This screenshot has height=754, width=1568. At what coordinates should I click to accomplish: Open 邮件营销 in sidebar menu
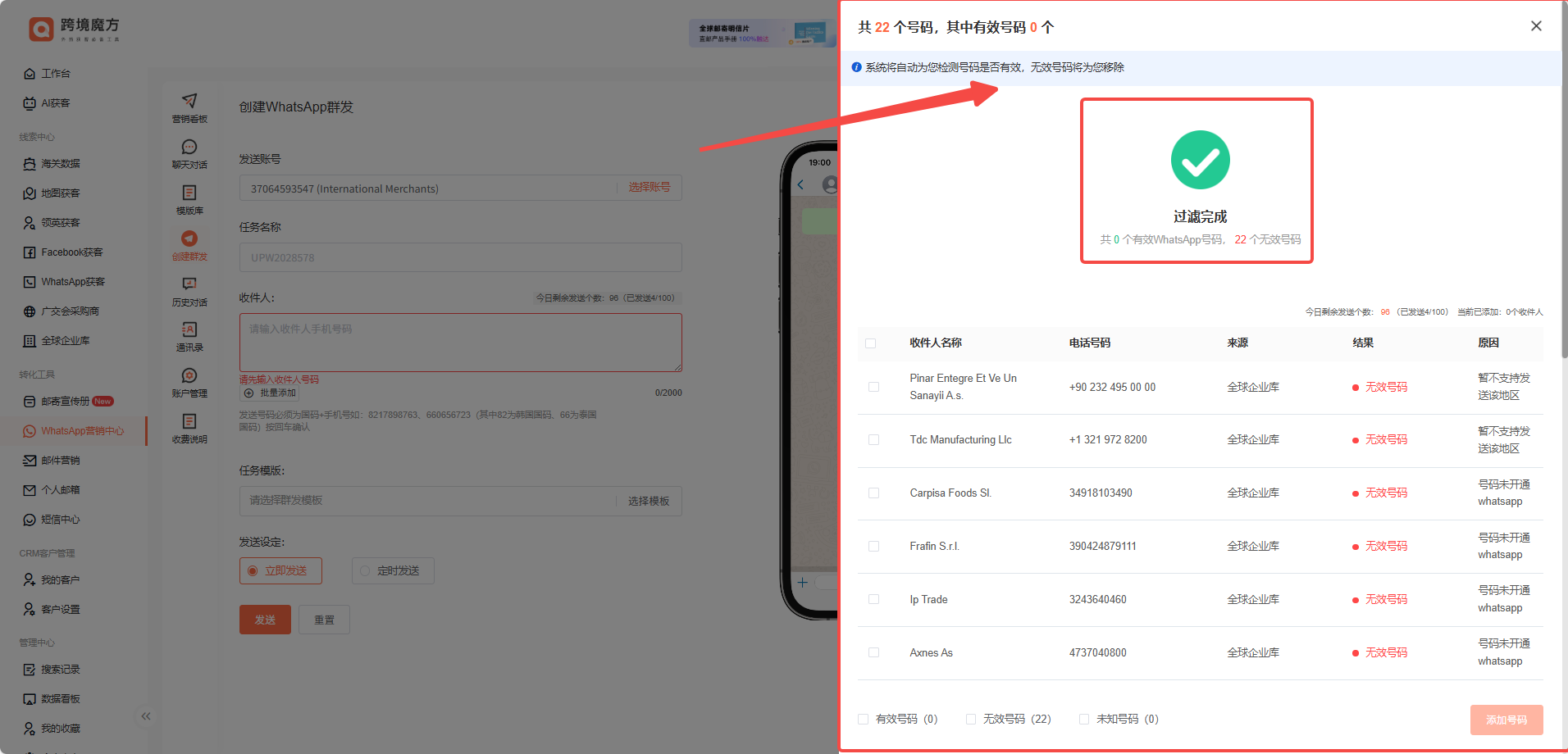61,461
